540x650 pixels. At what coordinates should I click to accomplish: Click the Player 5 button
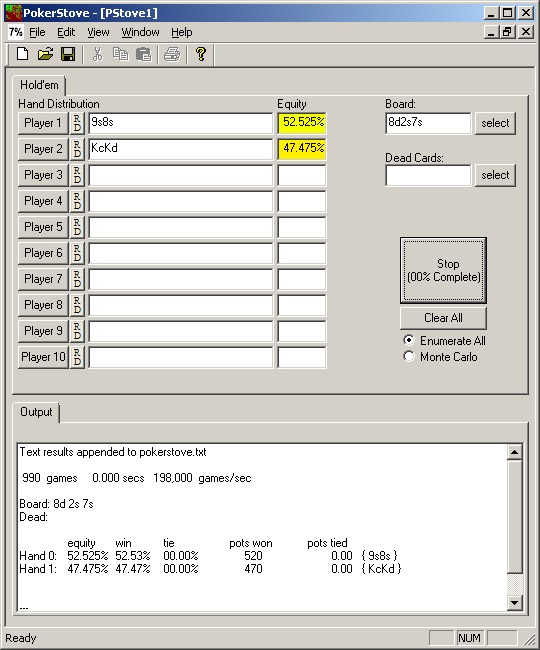pos(43,227)
